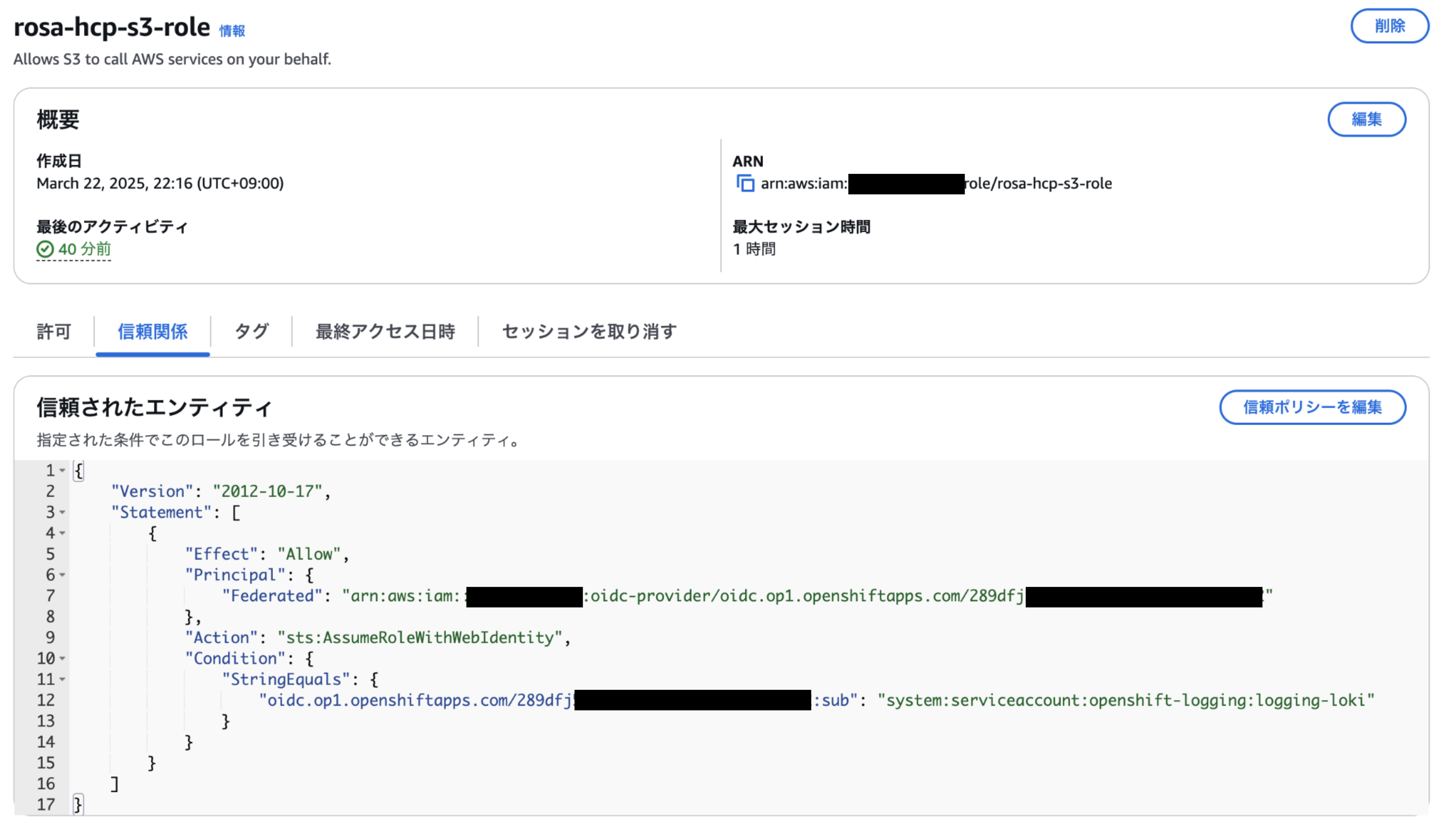Collapse the Statement array fold at line 3
Viewport: 1456px width, 826px height.
point(62,513)
